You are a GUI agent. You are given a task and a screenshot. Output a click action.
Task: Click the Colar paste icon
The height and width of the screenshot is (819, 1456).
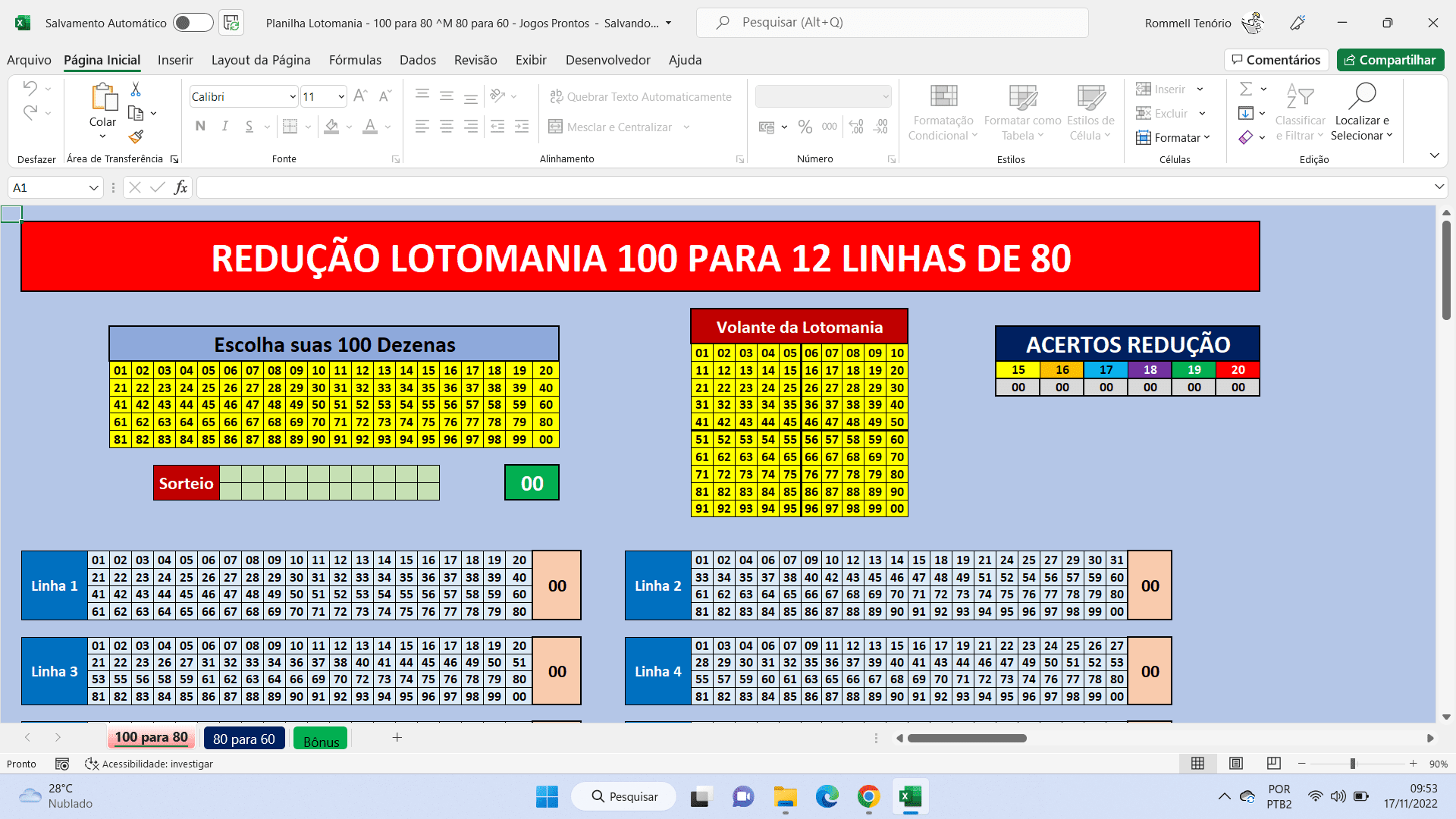tap(103, 97)
